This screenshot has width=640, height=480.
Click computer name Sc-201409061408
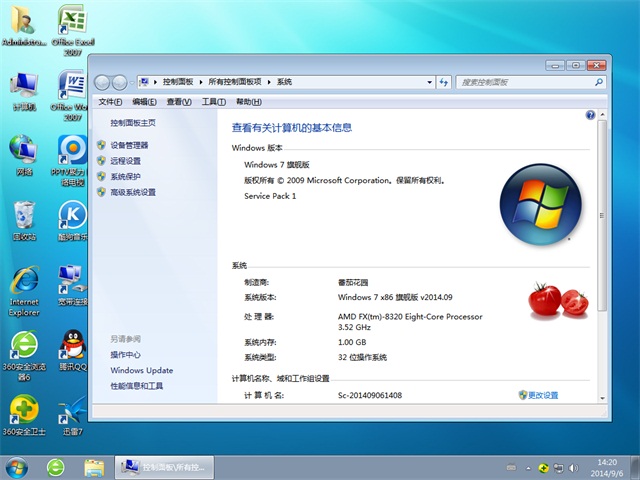coord(370,395)
